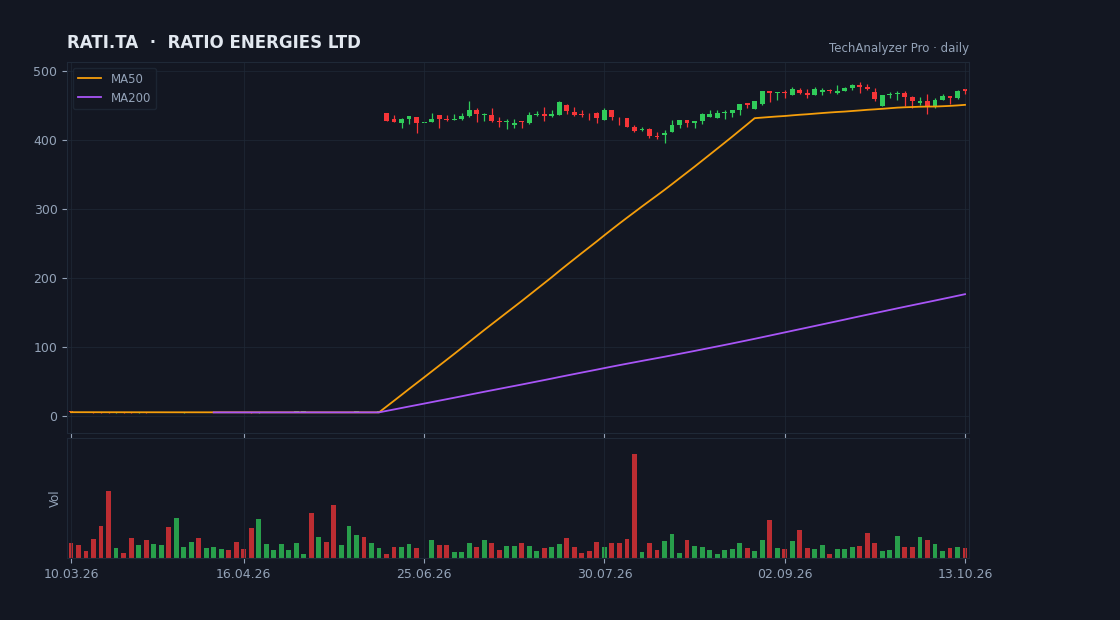Click the purple MA200 legend line sample
Image resolution: width=1120 pixels, height=620 pixels.
(x=89, y=98)
